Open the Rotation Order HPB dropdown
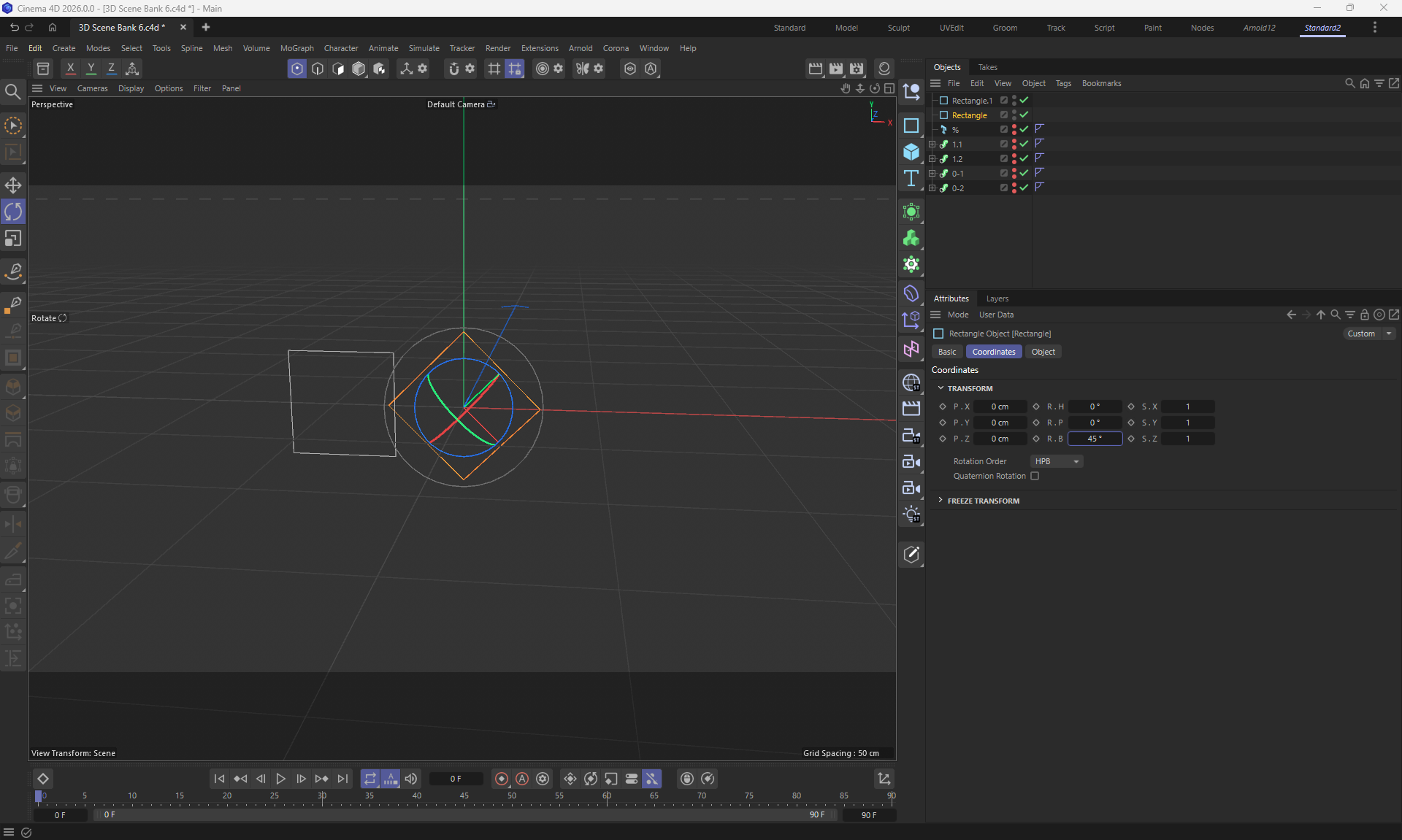Image resolution: width=1402 pixels, height=840 pixels. coord(1056,461)
